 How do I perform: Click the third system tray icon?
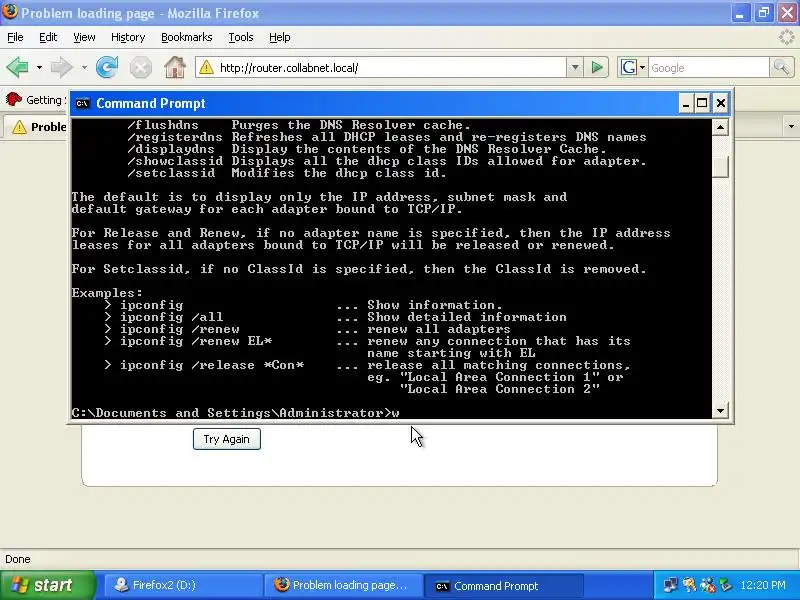tap(707, 585)
